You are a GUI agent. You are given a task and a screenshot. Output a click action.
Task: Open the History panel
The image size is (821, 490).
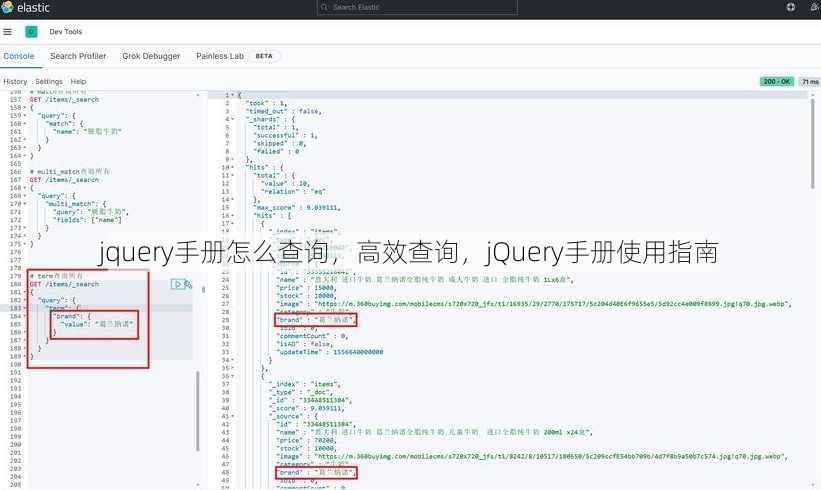coord(15,82)
